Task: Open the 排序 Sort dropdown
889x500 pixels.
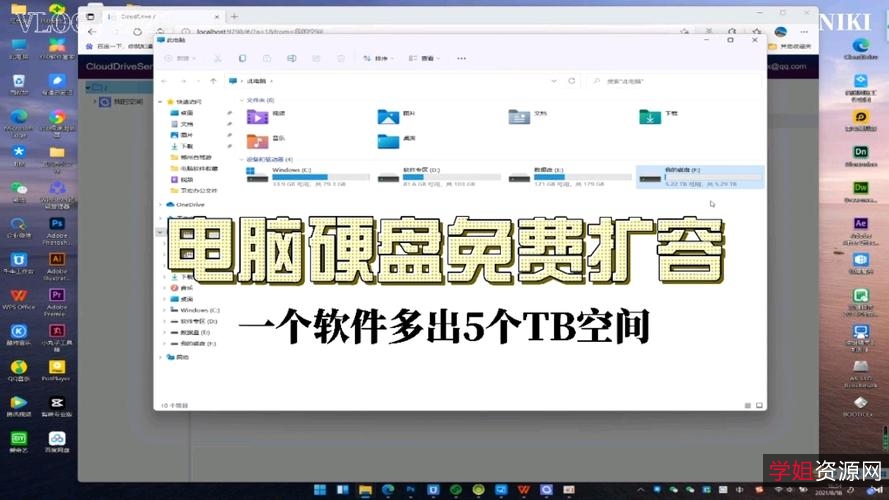Action: (378, 58)
